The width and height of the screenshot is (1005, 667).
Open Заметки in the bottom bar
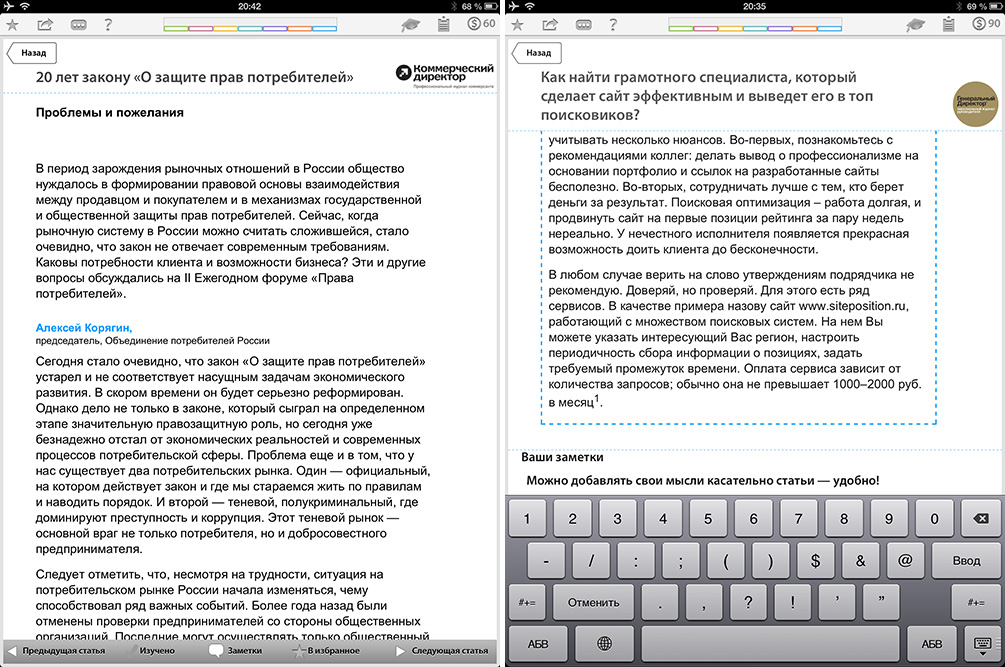click(235, 651)
